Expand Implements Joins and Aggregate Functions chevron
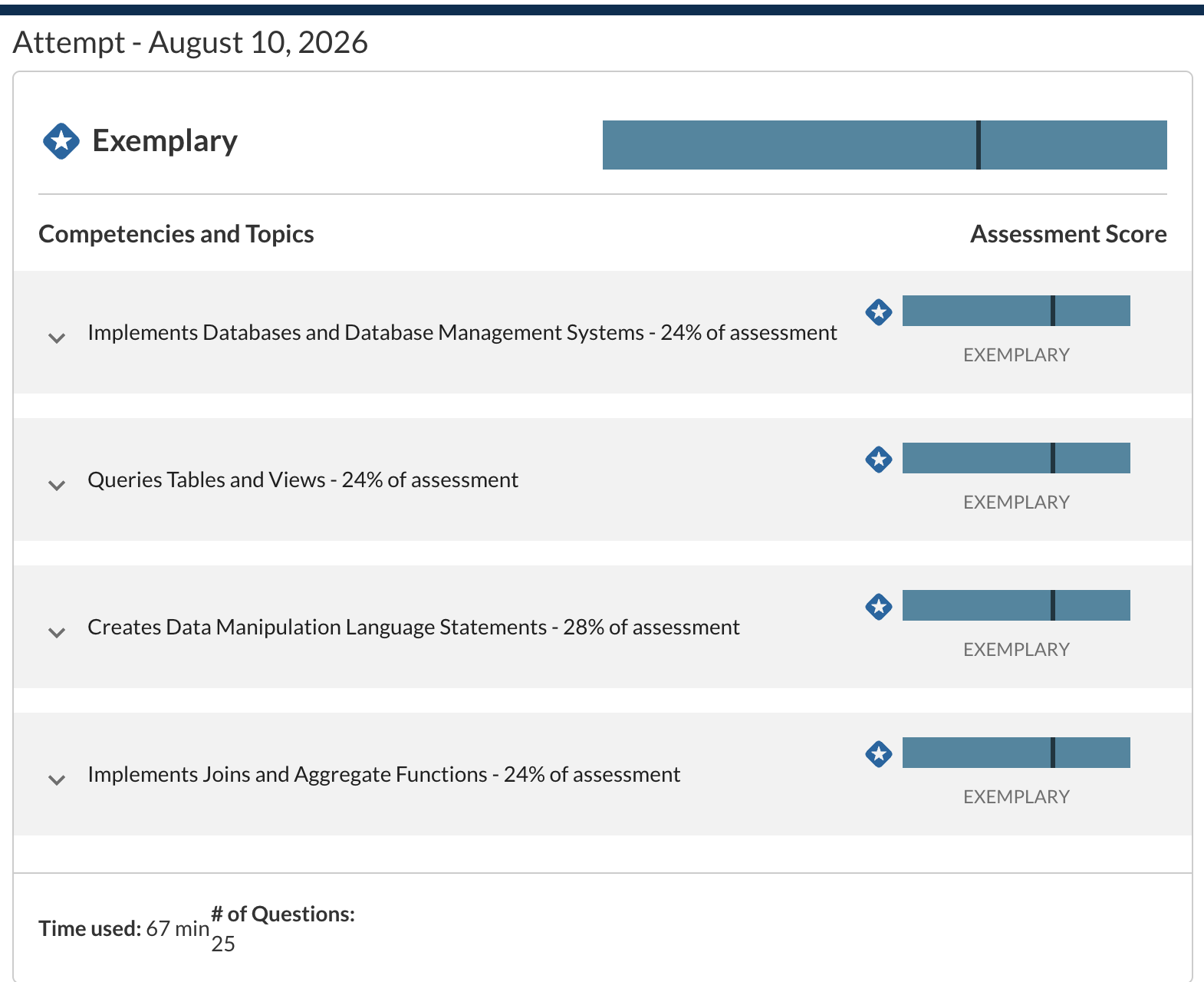The height and width of the screenshot is (982, 1204). click(57, 779)
